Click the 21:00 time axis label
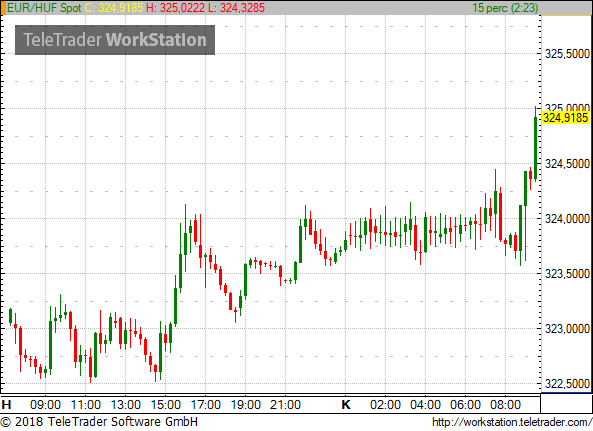 [x=286, y=405]
